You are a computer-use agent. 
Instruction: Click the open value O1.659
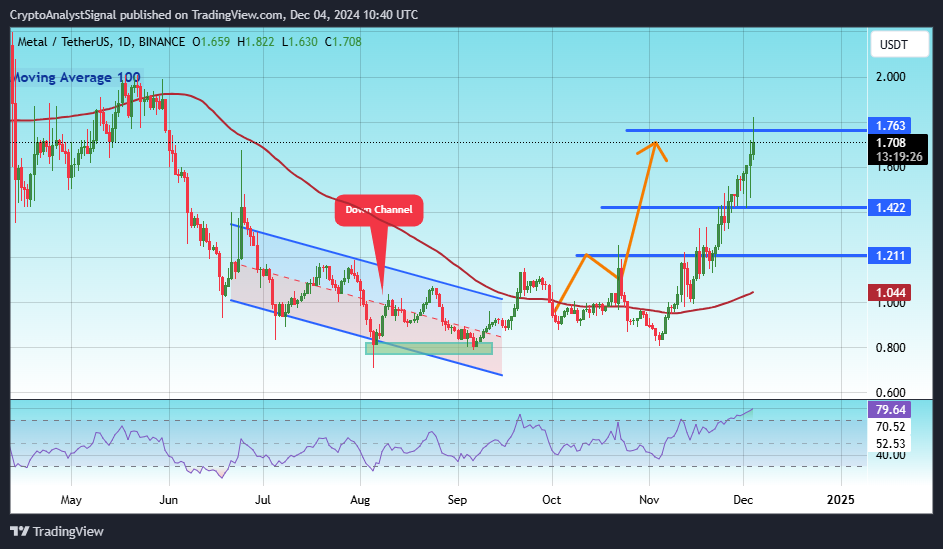(x=211, y=42)
